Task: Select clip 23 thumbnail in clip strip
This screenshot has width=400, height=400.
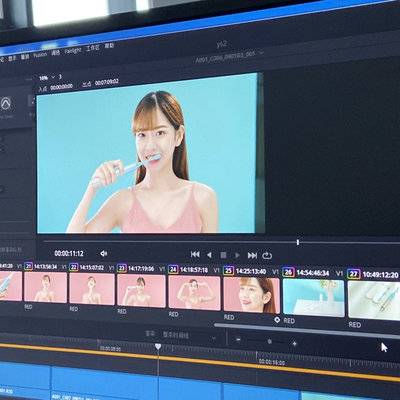Action: (141, 290)
